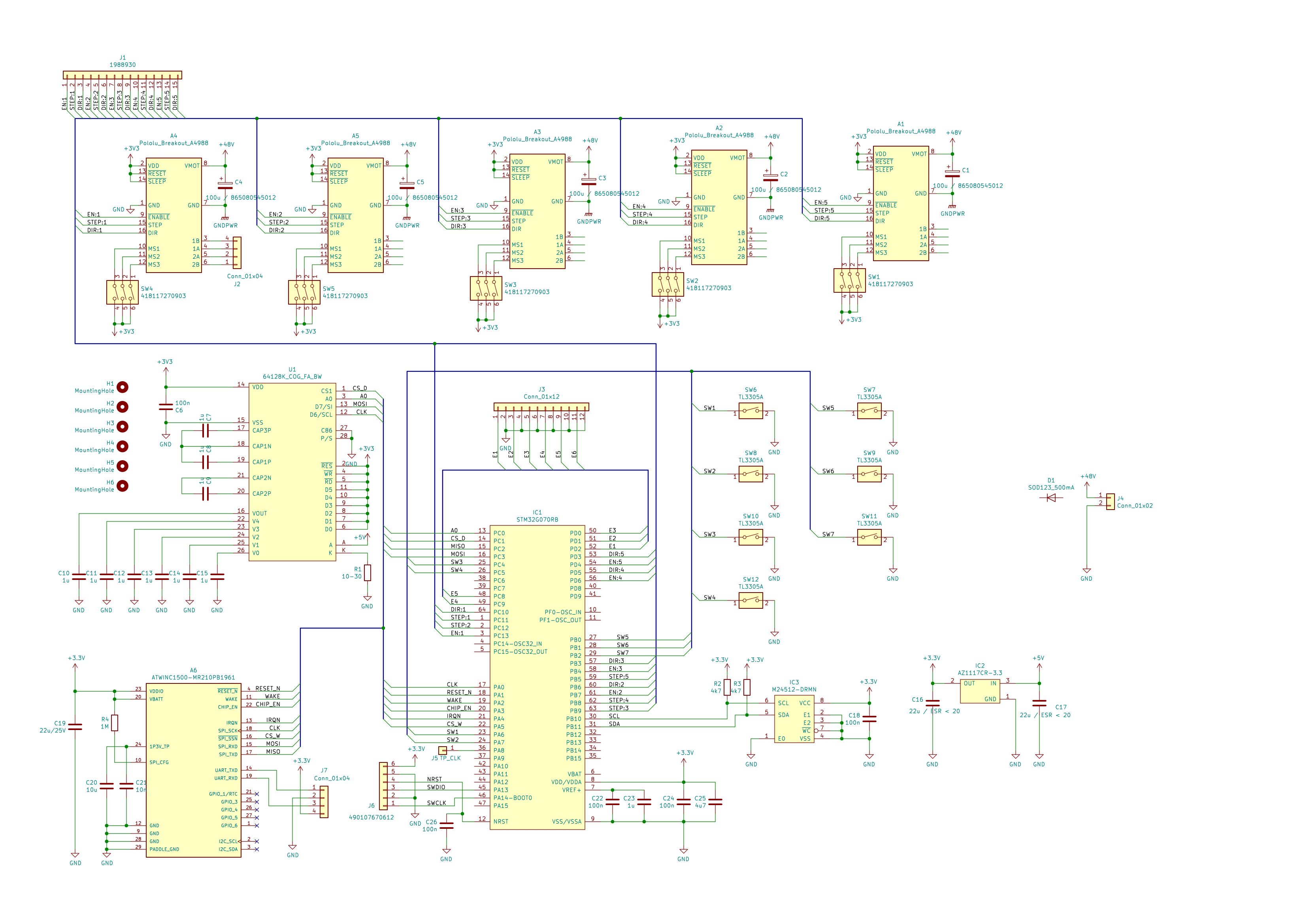This screenshot has height=924, width=1307.
Task: Select the '+48V' power label above J4
Action: click(x=1088, y=476)
